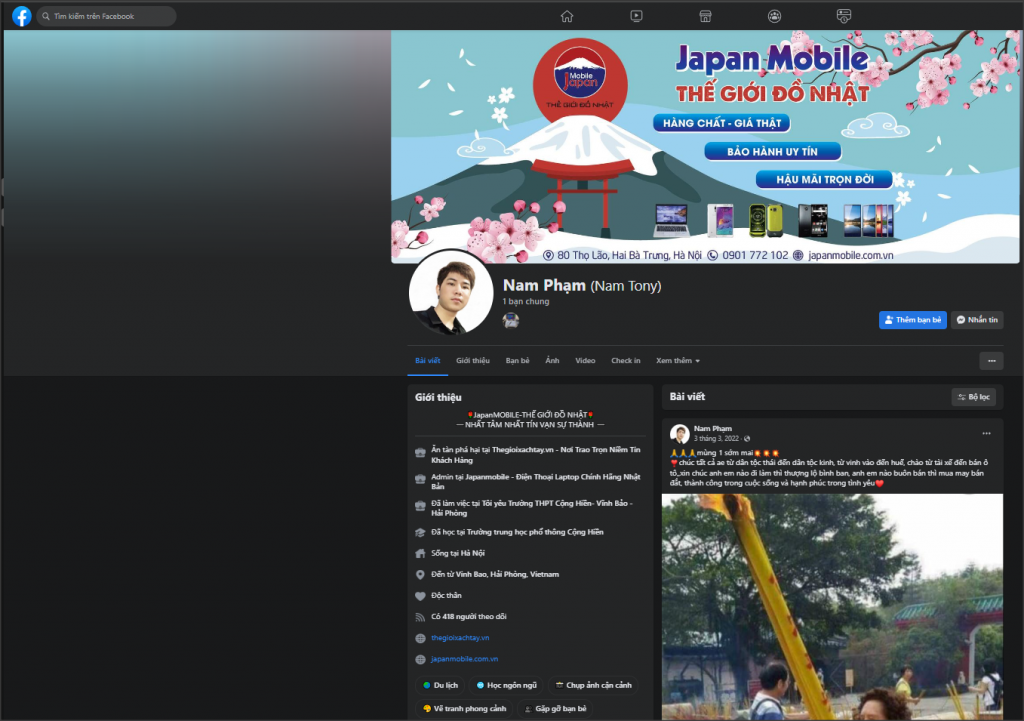Open the Gaming icon in top bar
This screenshot has height=721, width=1024.
click(843, 16)
